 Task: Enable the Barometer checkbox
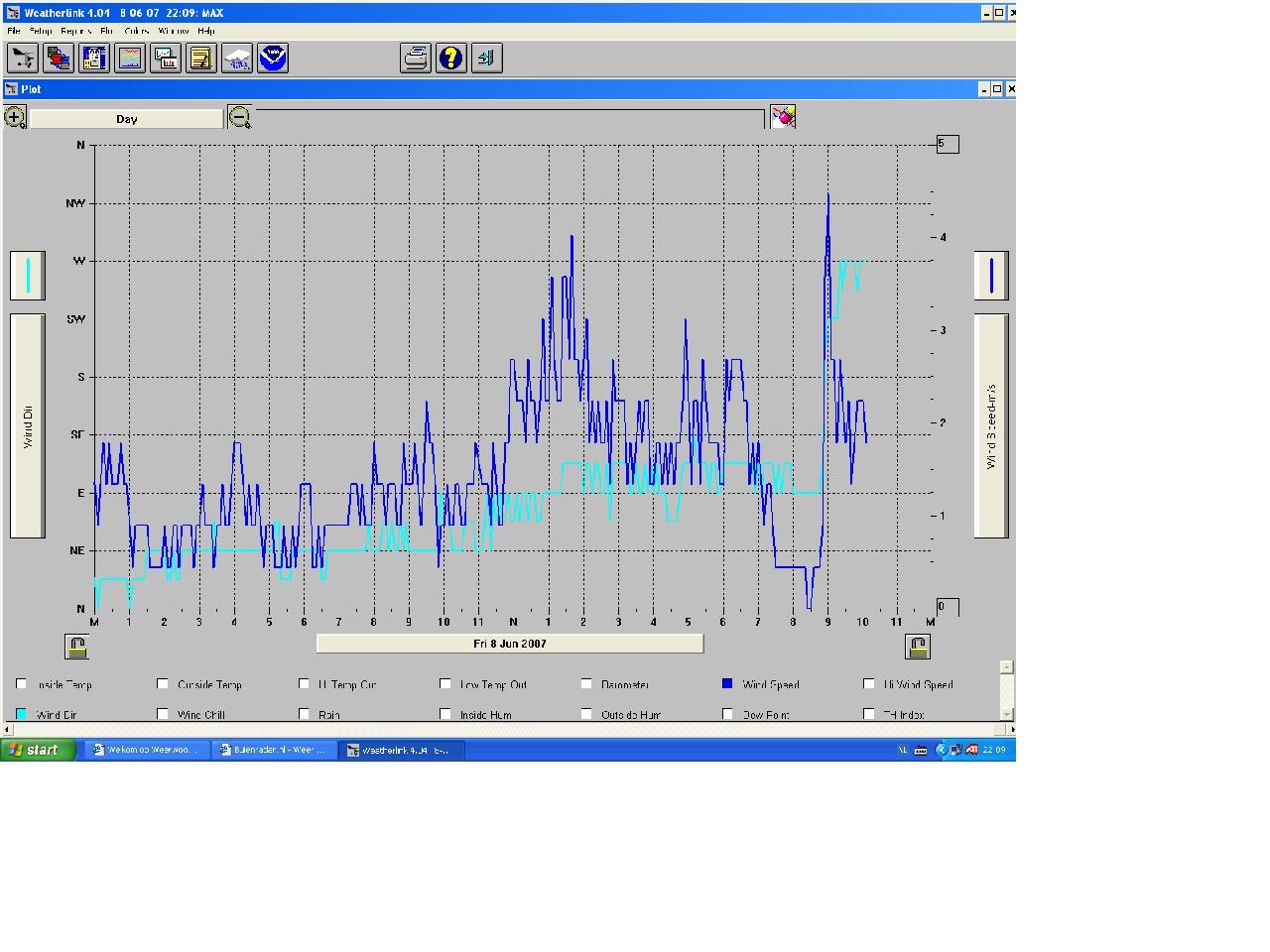(x=586, y=683)
